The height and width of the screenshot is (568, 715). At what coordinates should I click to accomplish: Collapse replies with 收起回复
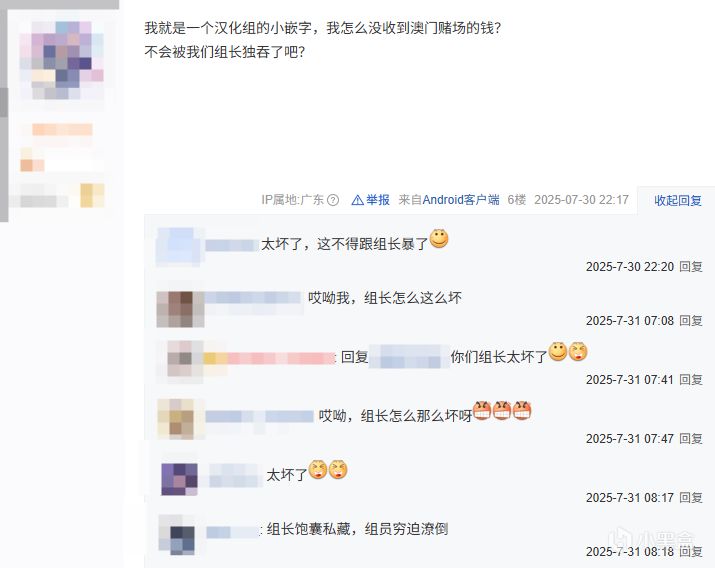pyautogui.click(x=678, y=200)
